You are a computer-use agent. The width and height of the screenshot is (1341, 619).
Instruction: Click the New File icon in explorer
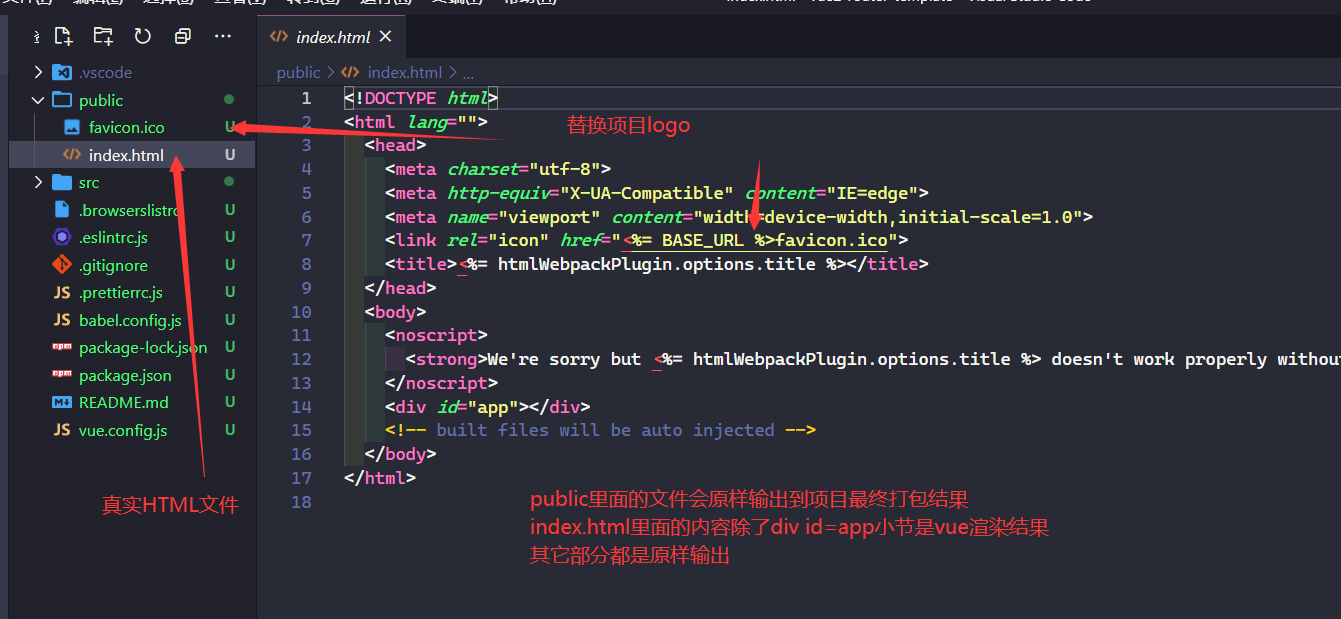[x=64, y=37]
